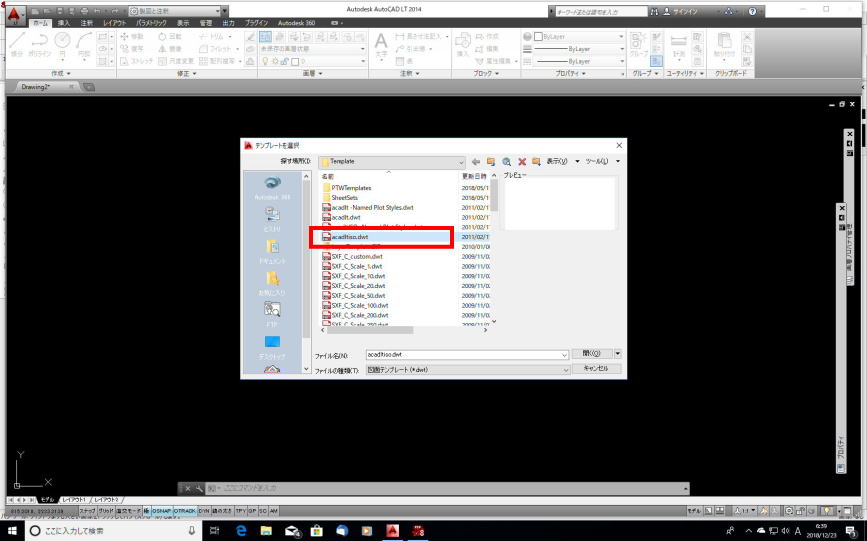Viewport: 867px width, 541px height.
Task: Switch to the Annotate ribbon tab
Action: (x=87, y=23)
